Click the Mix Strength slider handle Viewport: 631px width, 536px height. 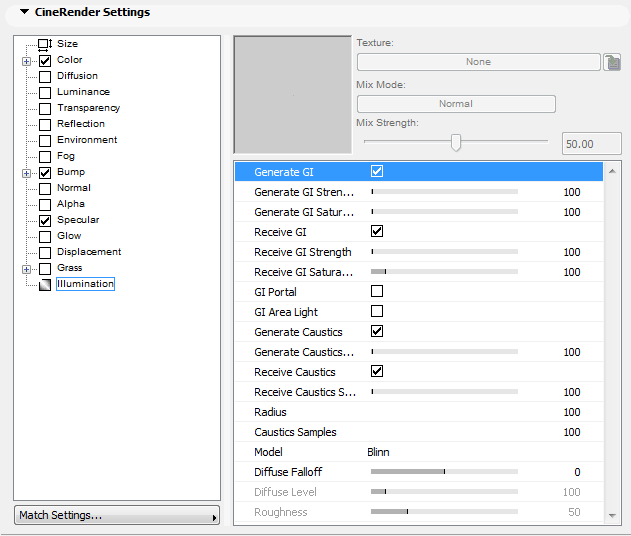(x=456, y=142)
